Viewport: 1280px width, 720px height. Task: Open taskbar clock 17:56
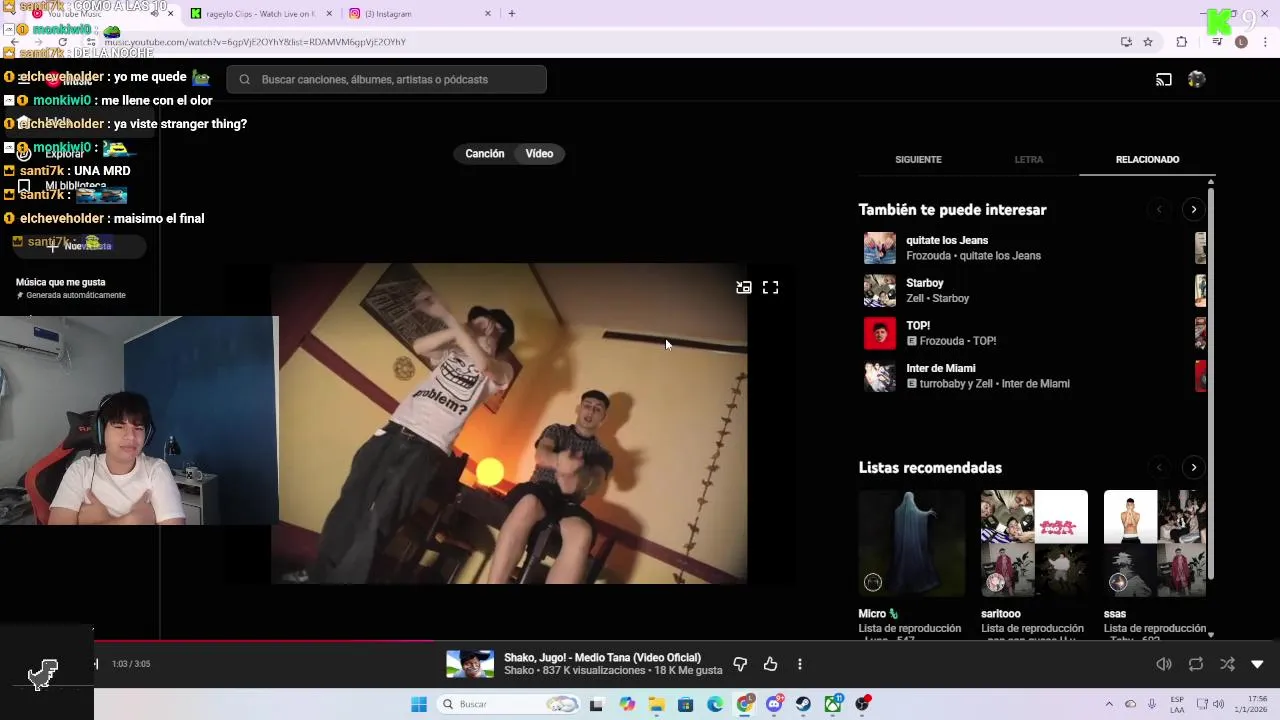1244,704
